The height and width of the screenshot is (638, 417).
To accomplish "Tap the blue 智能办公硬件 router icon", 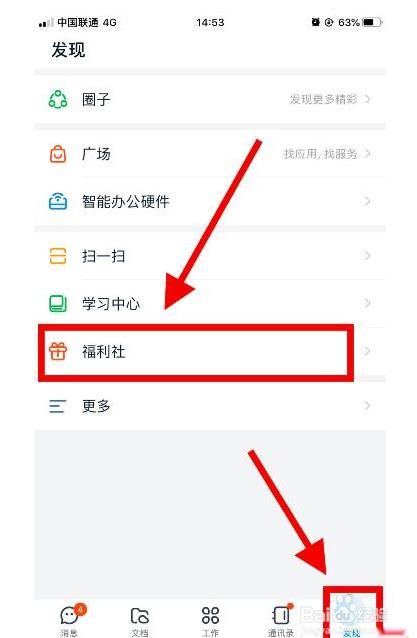I will tap(58, 201).
